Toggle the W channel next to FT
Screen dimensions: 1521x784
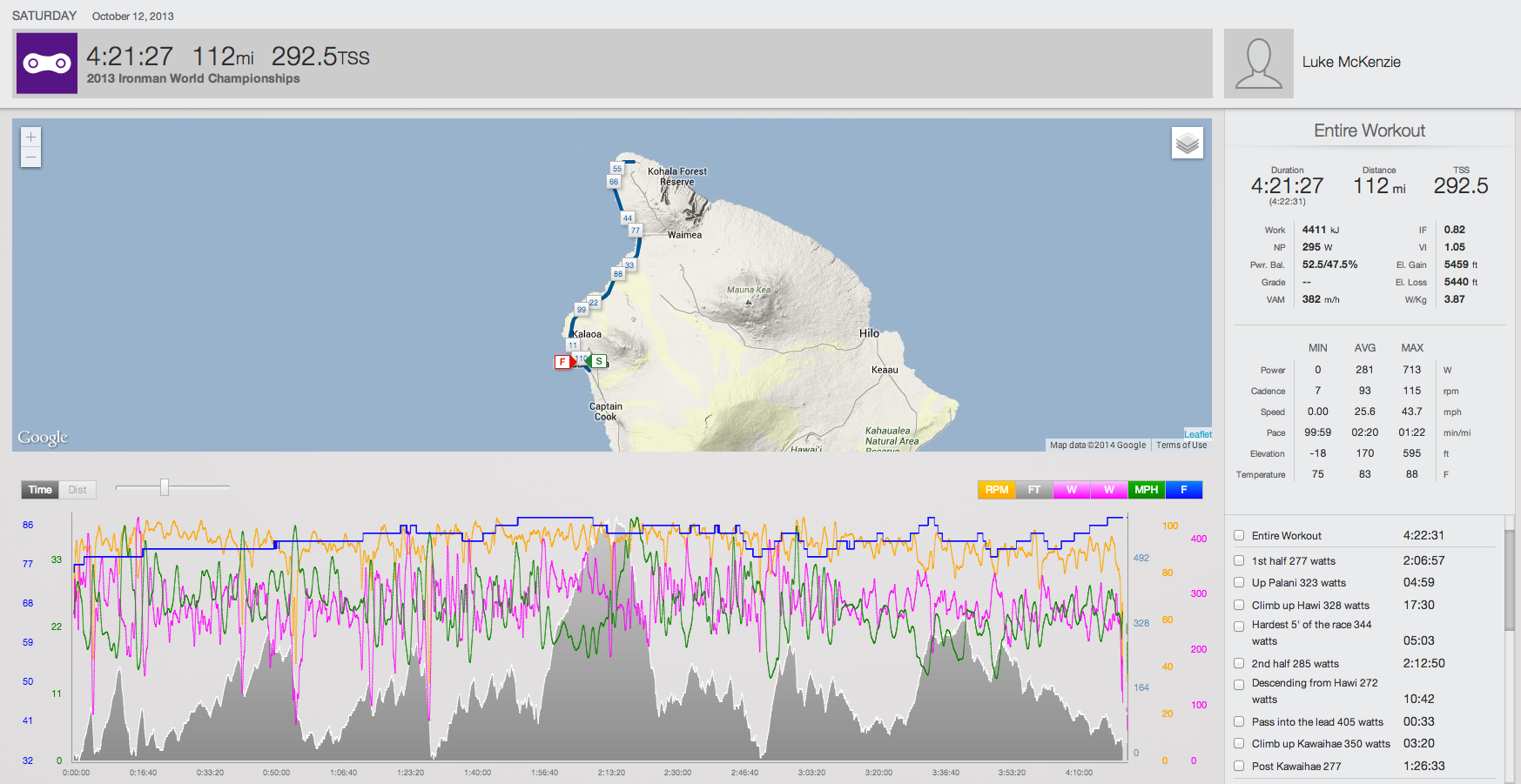pyautogui.click(x=1072, y=490)
